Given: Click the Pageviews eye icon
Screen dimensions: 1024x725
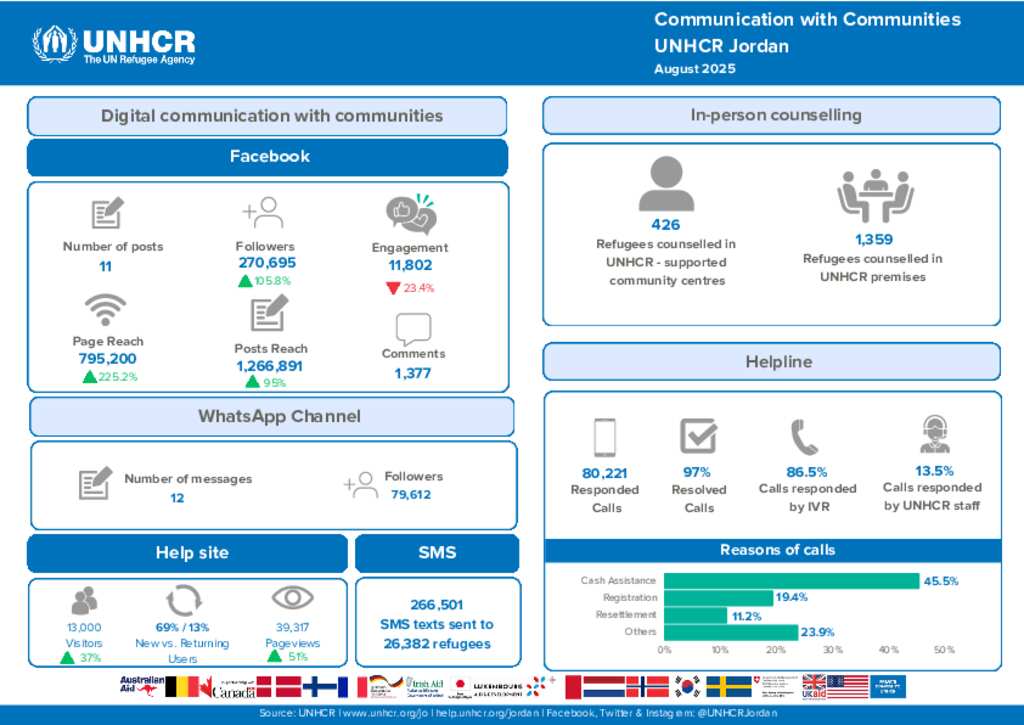Looking at the screenshot, I should coord(292,598).
